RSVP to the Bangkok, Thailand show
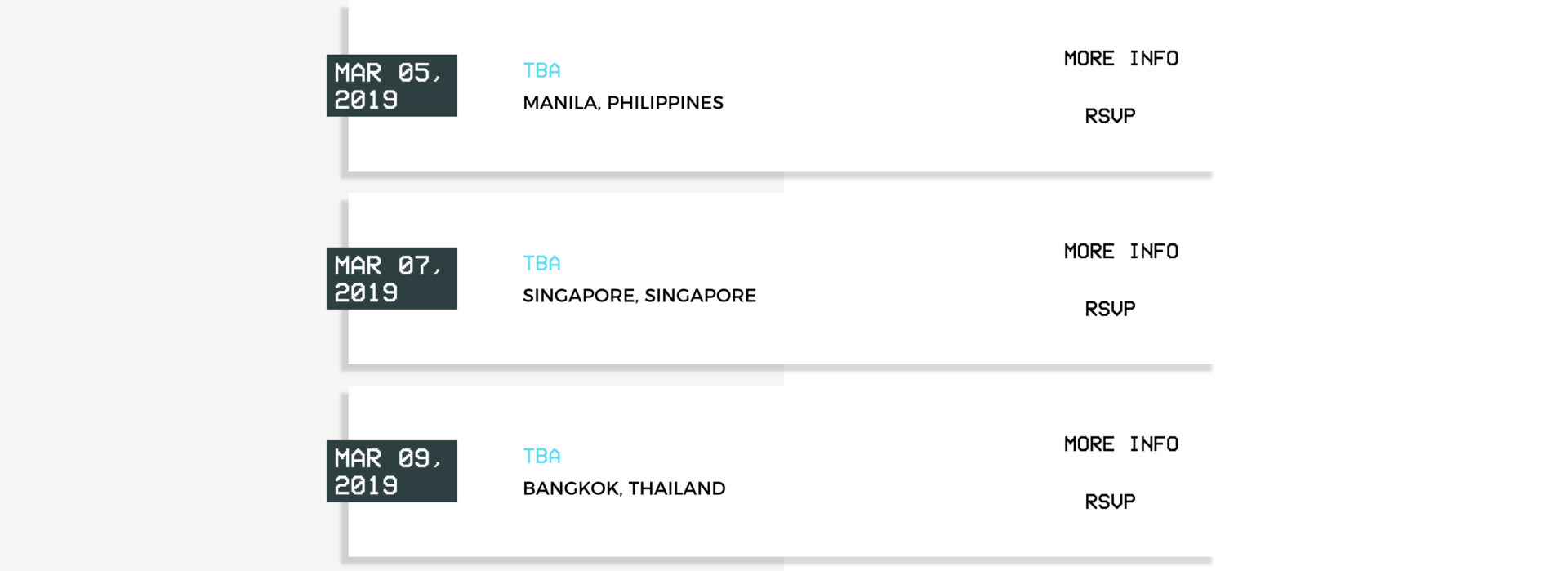Screen dimensions: 1568x571 1110,502
